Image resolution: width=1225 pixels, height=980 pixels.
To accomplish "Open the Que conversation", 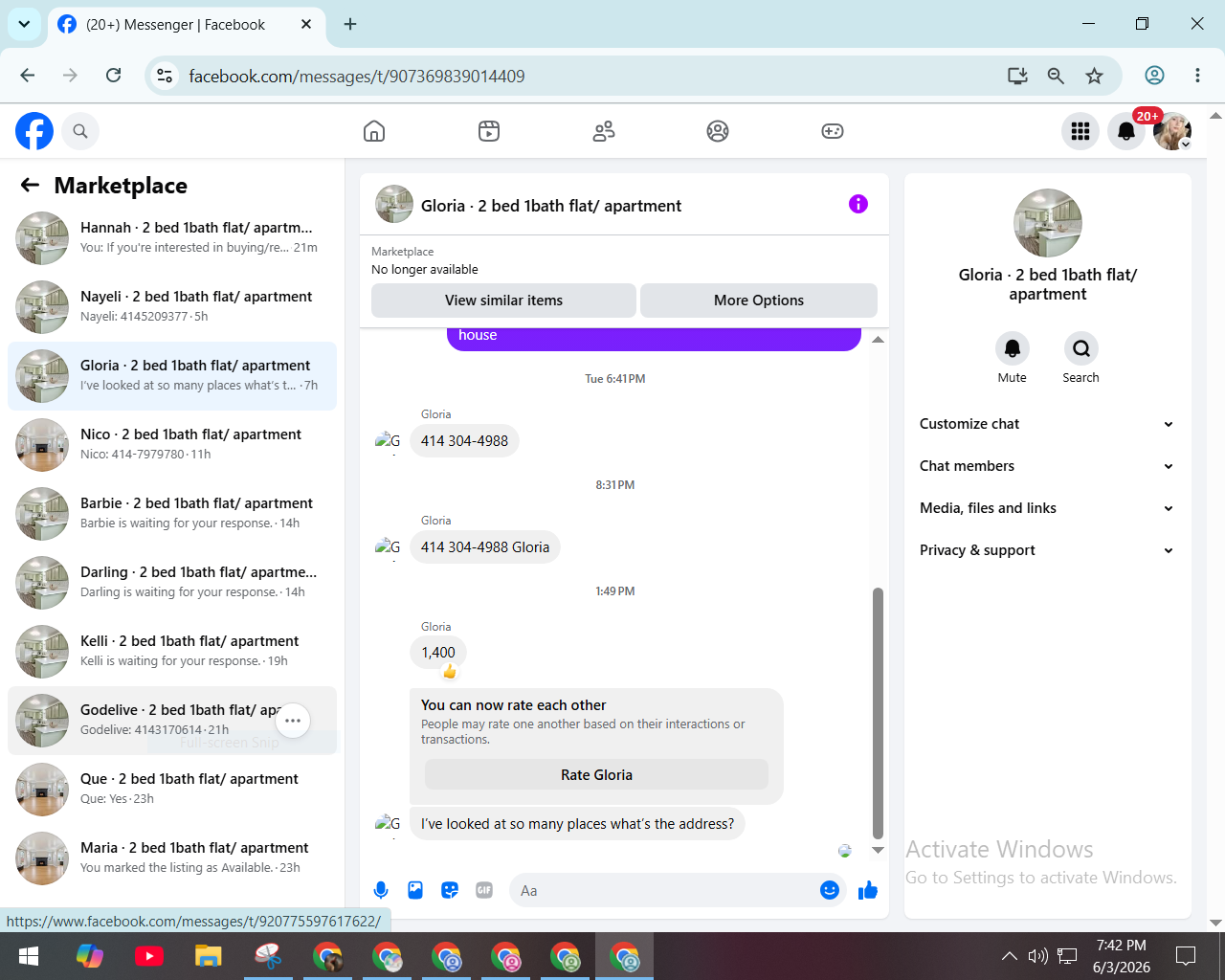I will point(172,790).
